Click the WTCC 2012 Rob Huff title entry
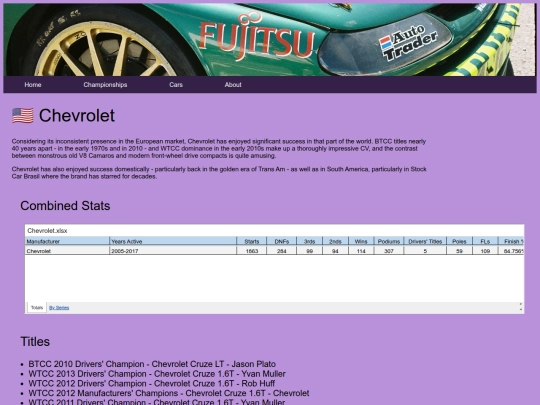540x405 pixels. (152, 383)
